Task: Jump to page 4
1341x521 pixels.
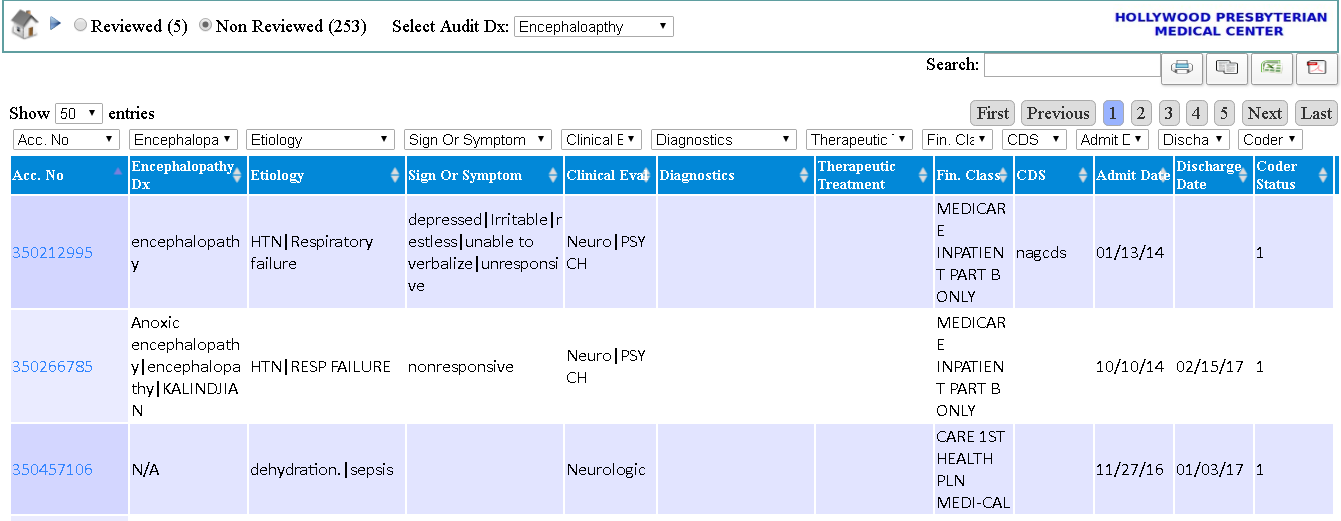Action: 1197,113
